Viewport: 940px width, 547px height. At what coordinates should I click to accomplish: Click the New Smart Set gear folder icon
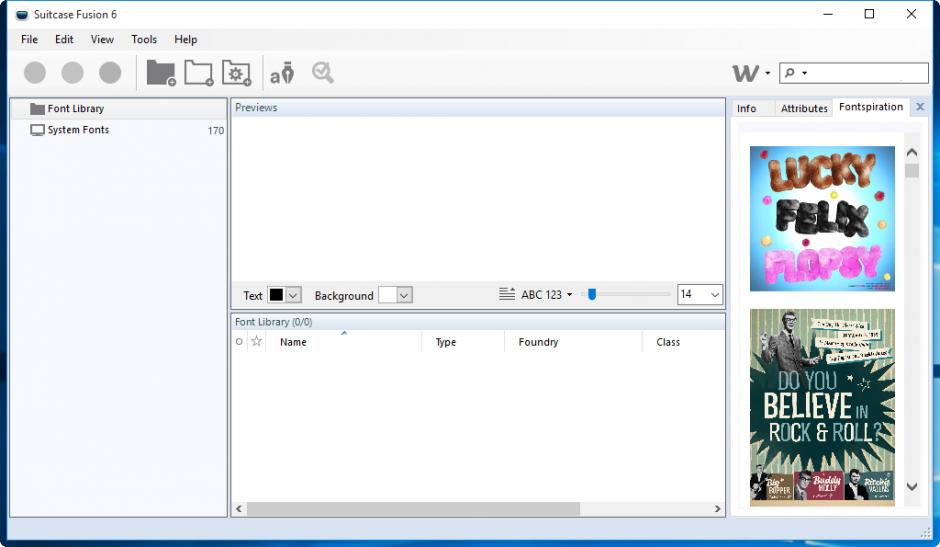(x=237, y=73)
